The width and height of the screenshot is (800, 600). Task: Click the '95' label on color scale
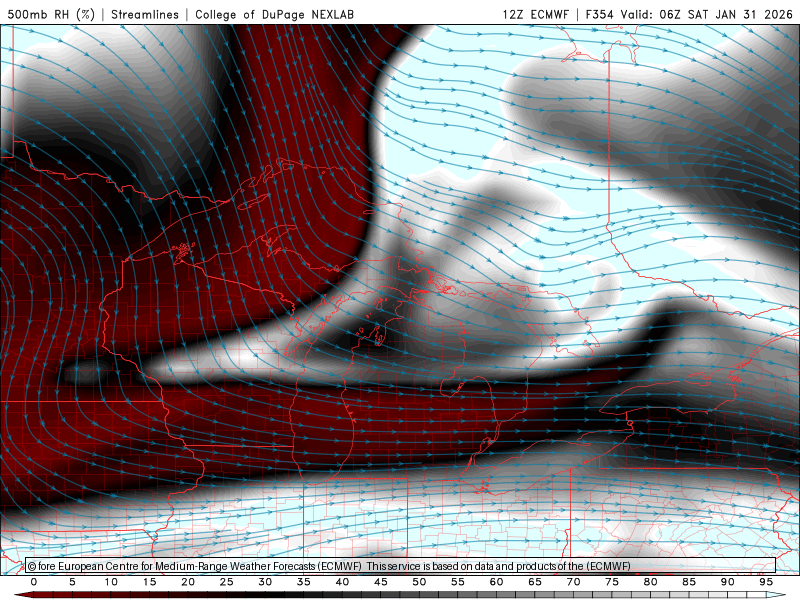766,582
